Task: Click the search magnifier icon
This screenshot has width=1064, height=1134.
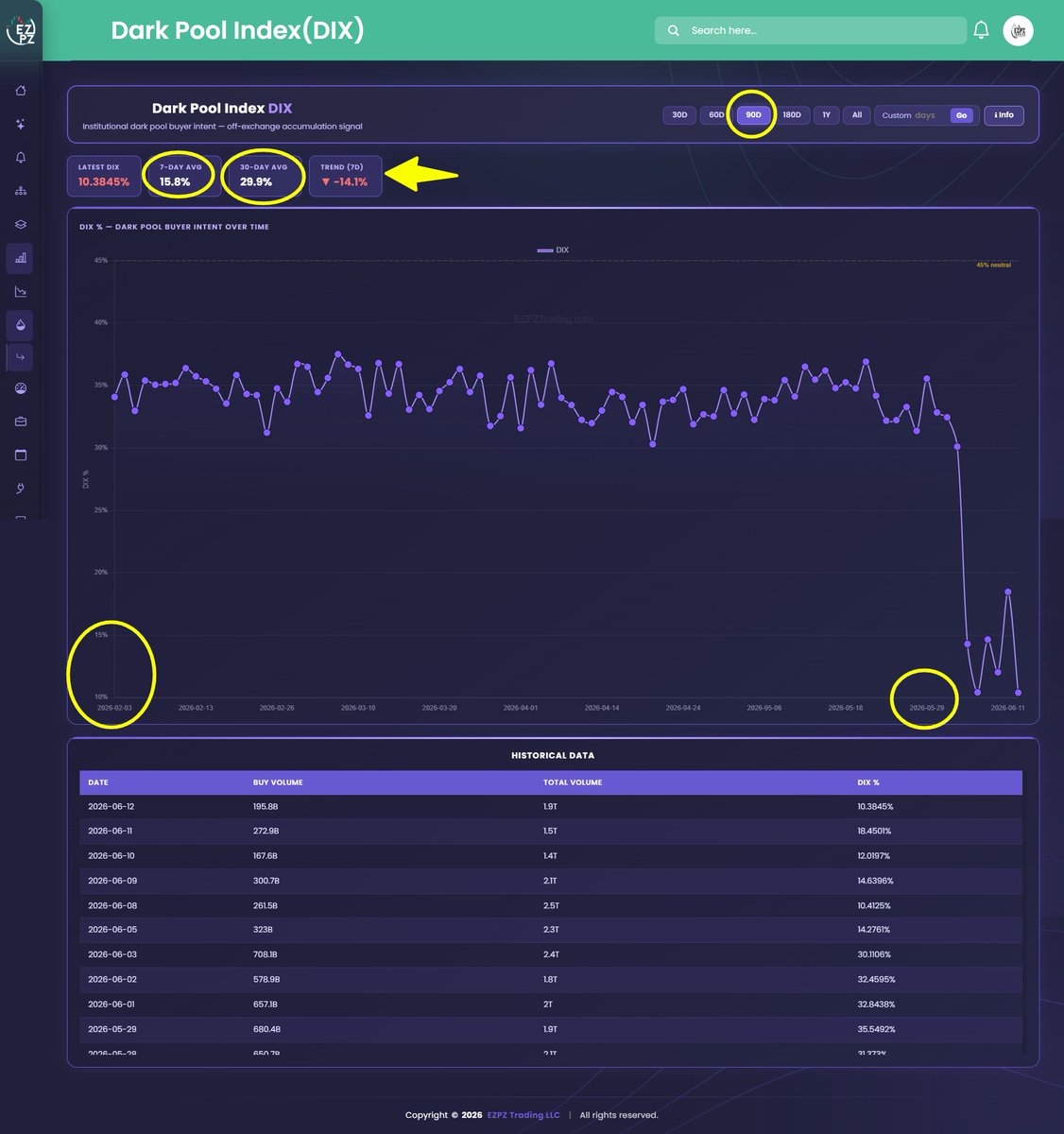Action: pos(674,30)
